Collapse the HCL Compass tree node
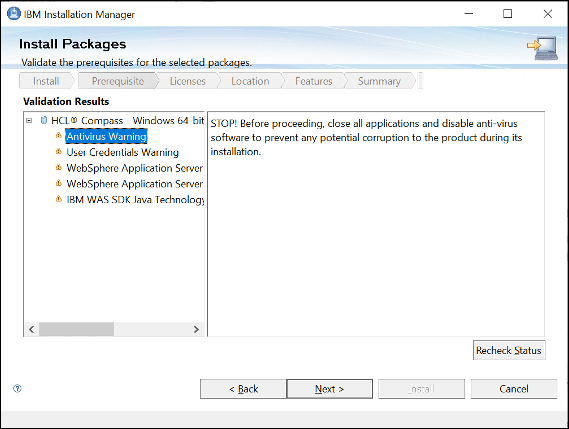569x429 pixels. [29, 120]
